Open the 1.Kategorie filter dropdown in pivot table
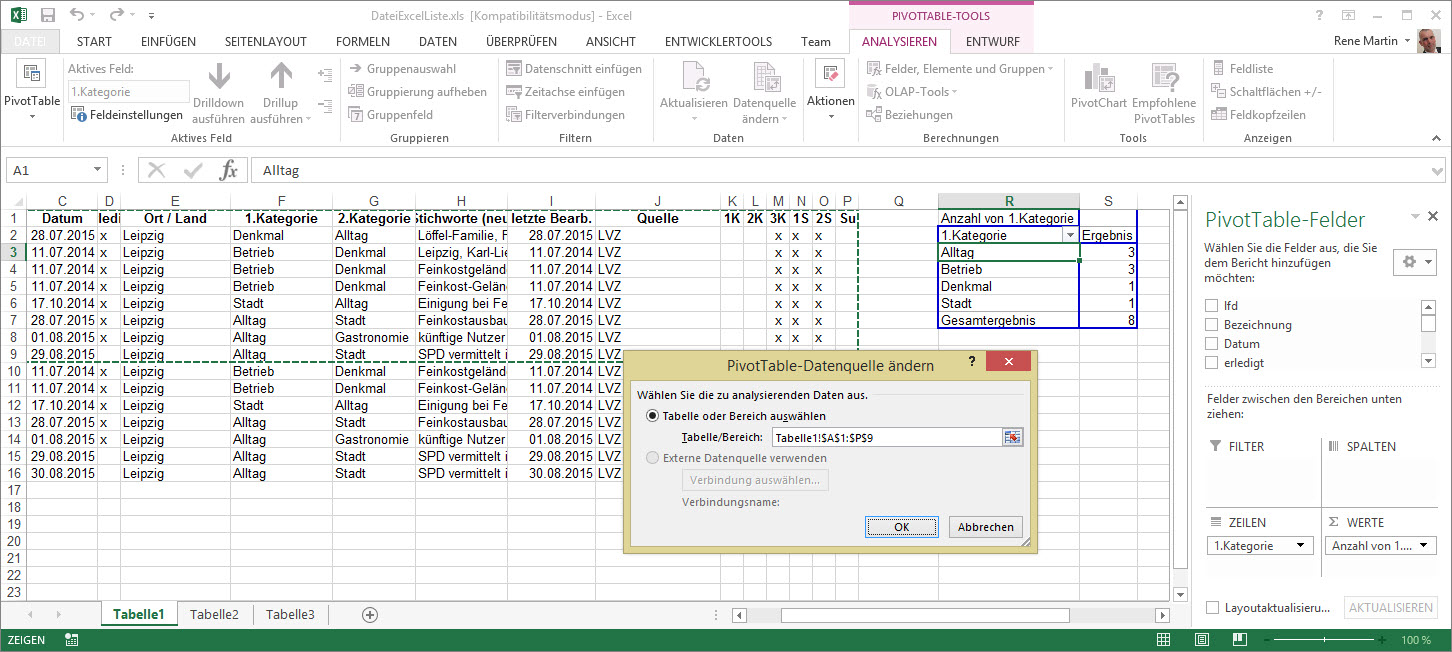1452x652 pixels. click(1070, 236)
